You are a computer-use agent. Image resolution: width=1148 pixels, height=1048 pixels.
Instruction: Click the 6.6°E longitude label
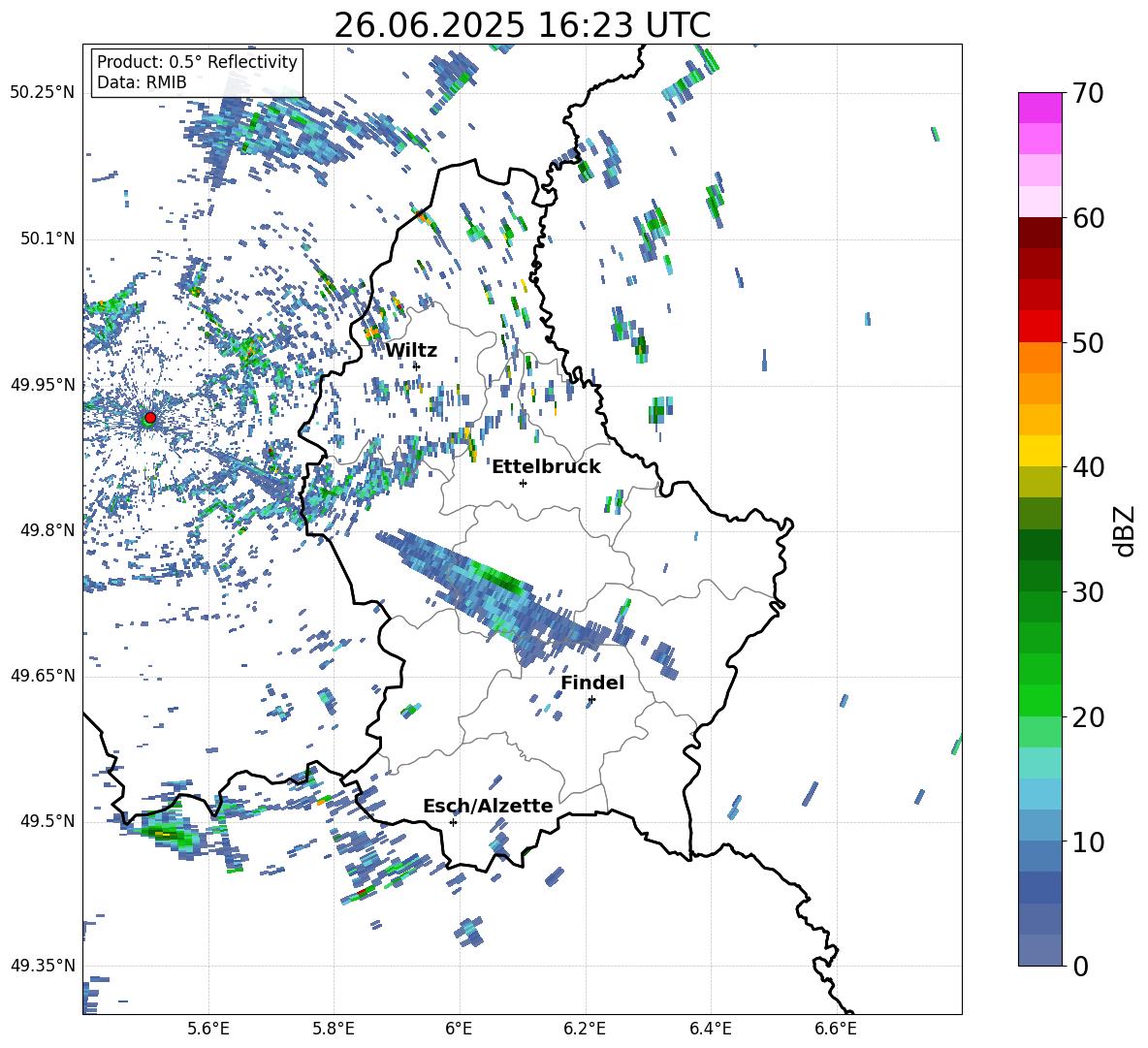pyautogui.click(x=836, y=1029)
